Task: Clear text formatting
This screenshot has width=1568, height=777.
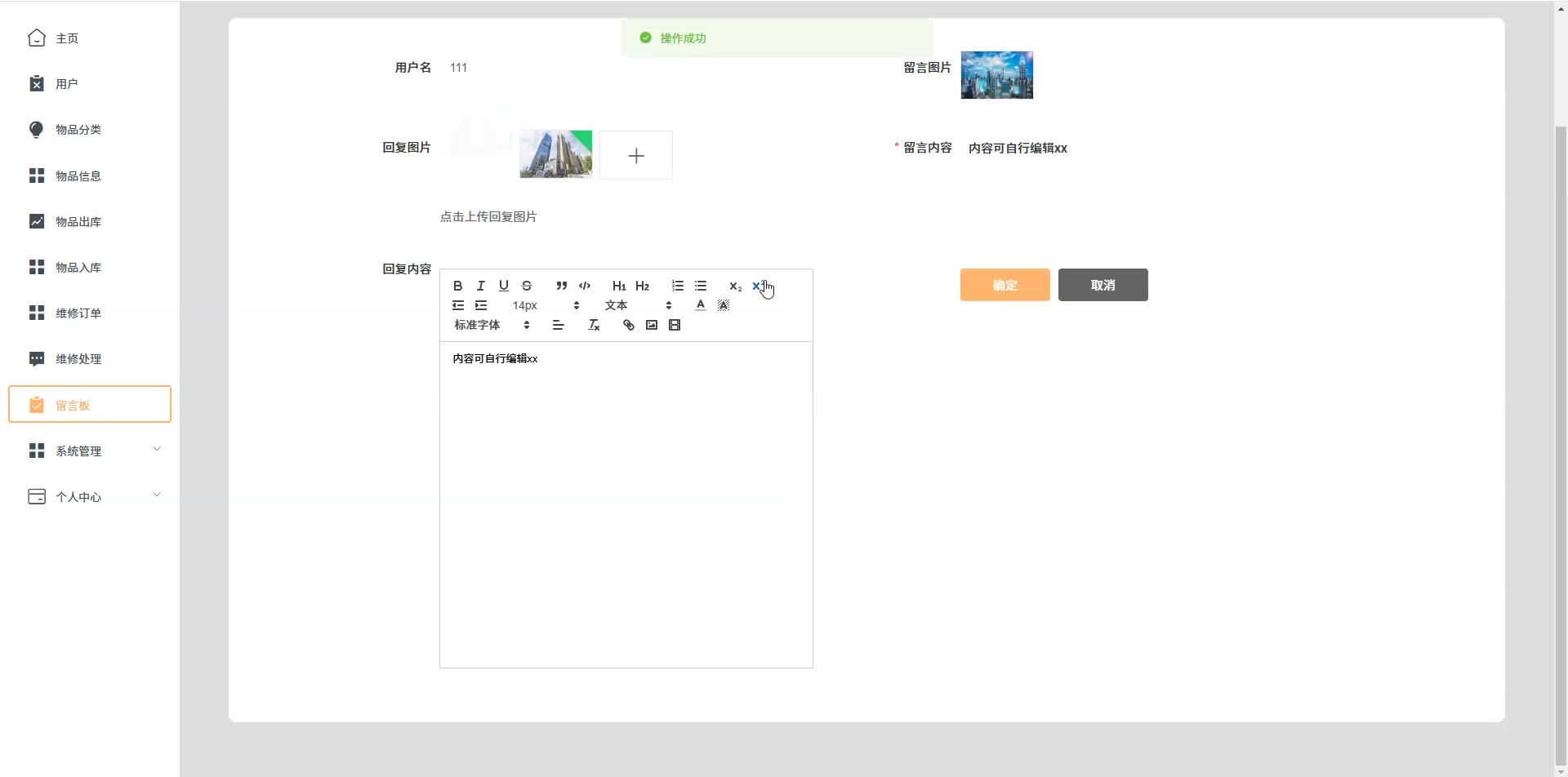Action: (x=594, y=325)
